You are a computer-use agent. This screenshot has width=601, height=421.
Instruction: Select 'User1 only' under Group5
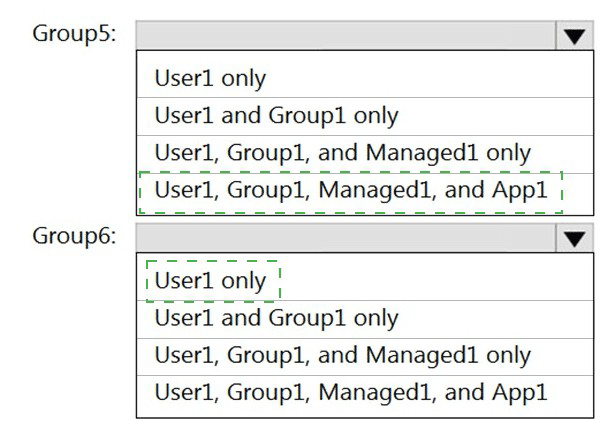point(210,78)
